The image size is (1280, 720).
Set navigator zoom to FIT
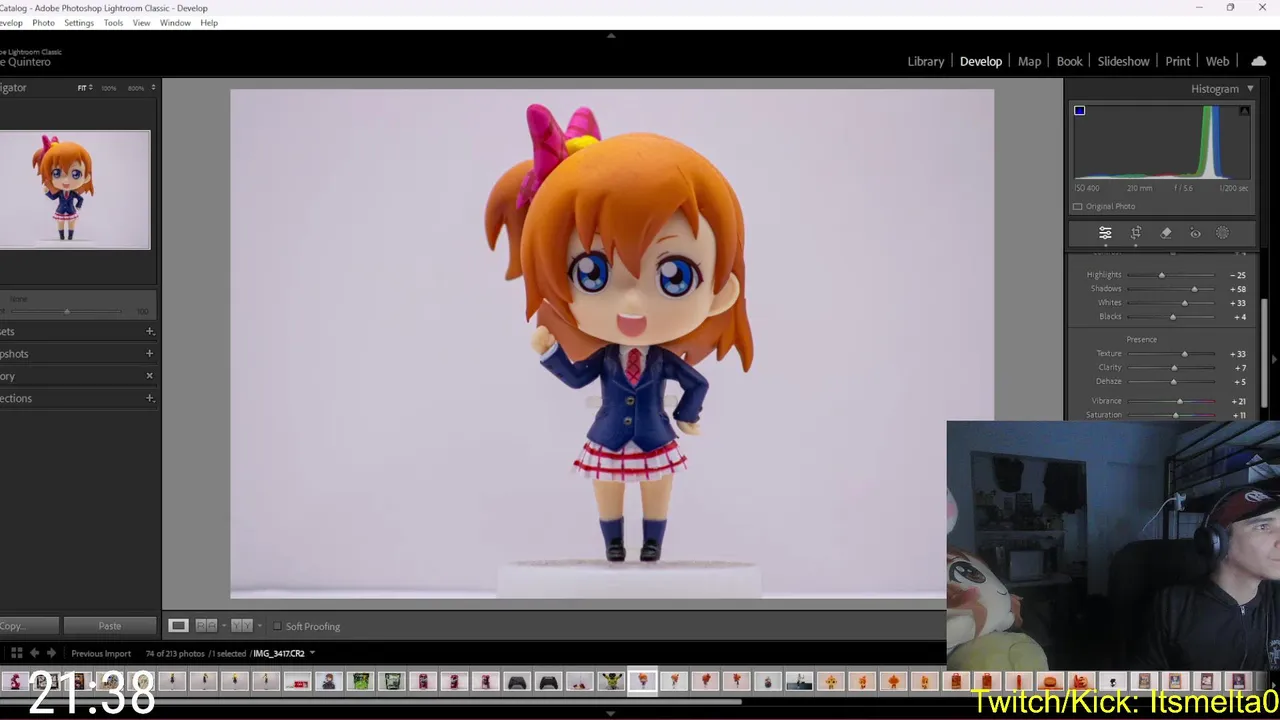83,88
